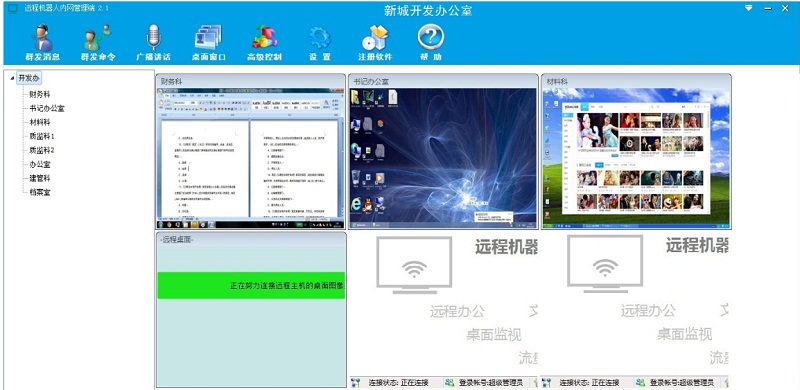This screenshot has width=800, height=390.
Task: Choose 质监科1 from department list
Action: point(42,136)
